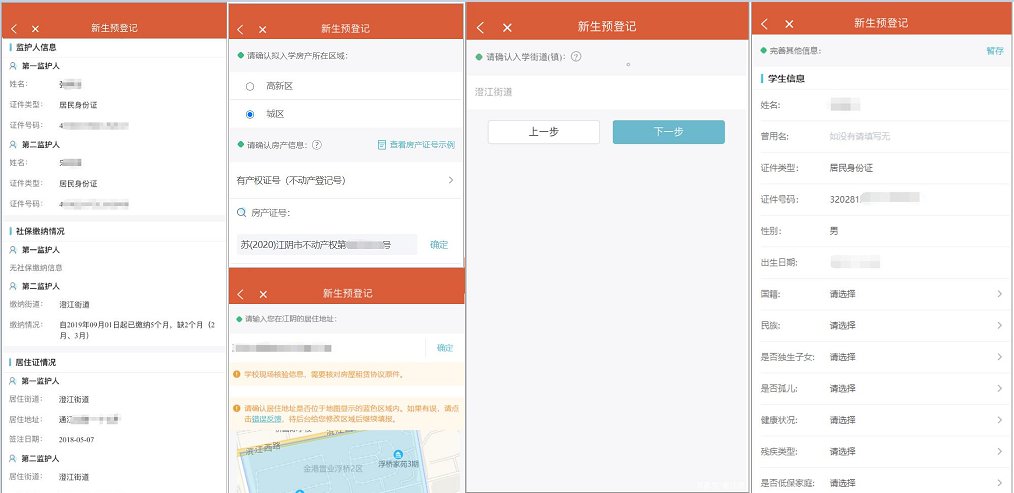1014x493 pixels.
Task: Click the search icon beside 房产证号
Action: (x=241, y=212)
